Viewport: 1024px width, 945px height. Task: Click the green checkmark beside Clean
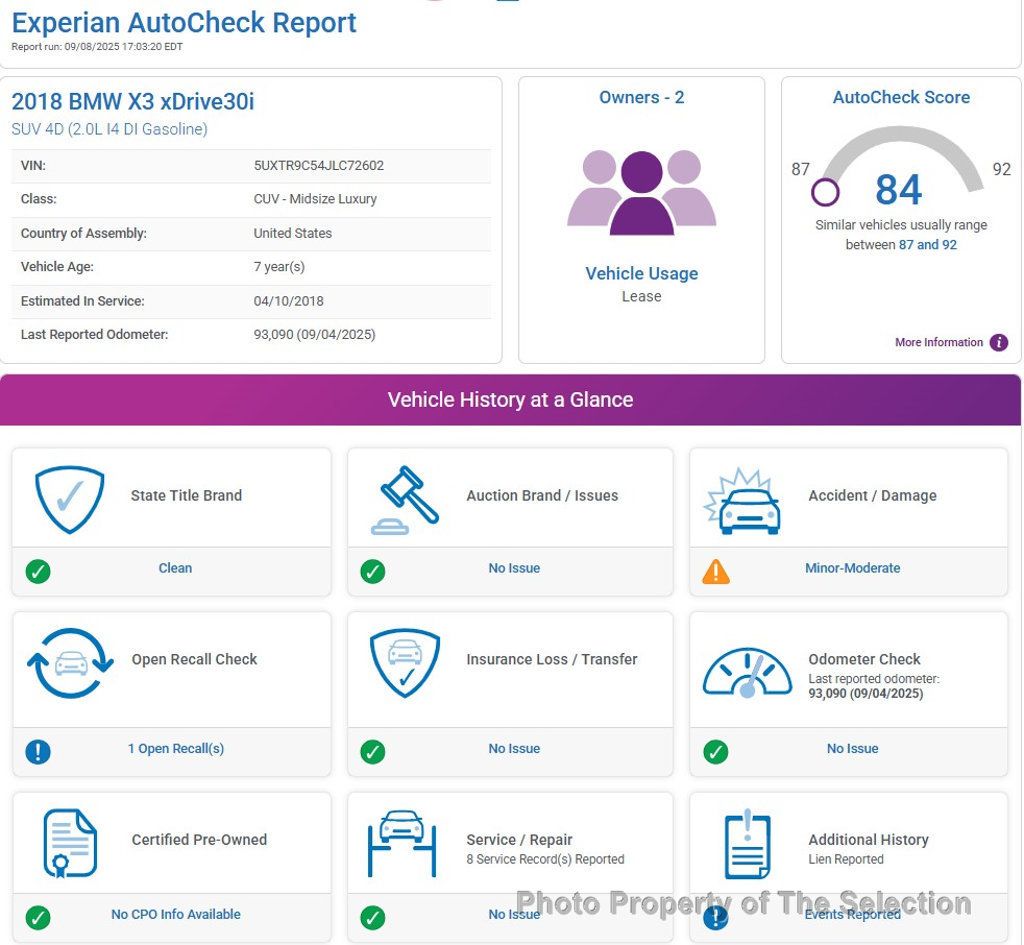click(38, 571)
